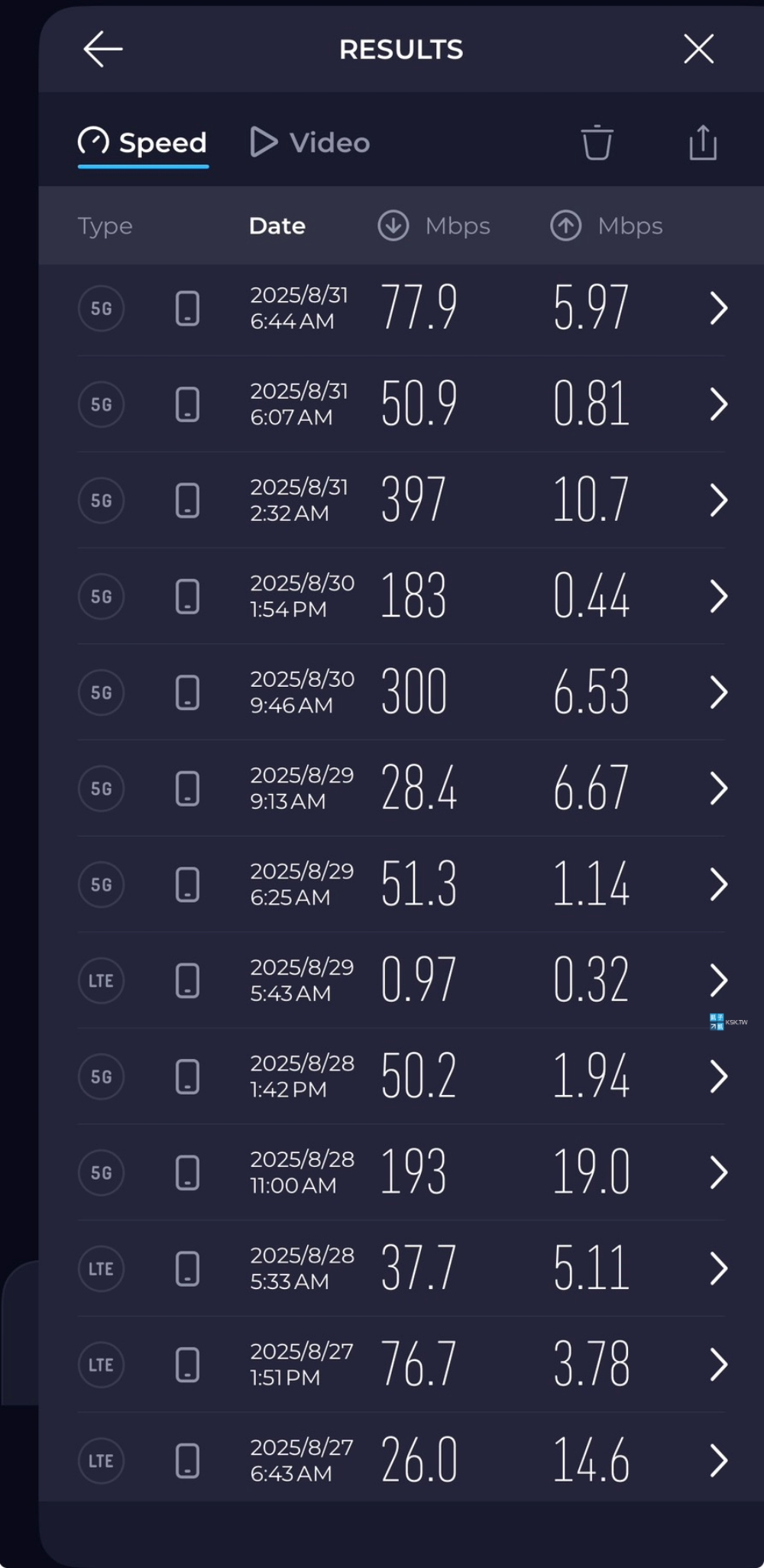Expand the 2025/8/31 6:07 AM result chevron
This screenshot has height=1568, width=764.
point(718,404)
